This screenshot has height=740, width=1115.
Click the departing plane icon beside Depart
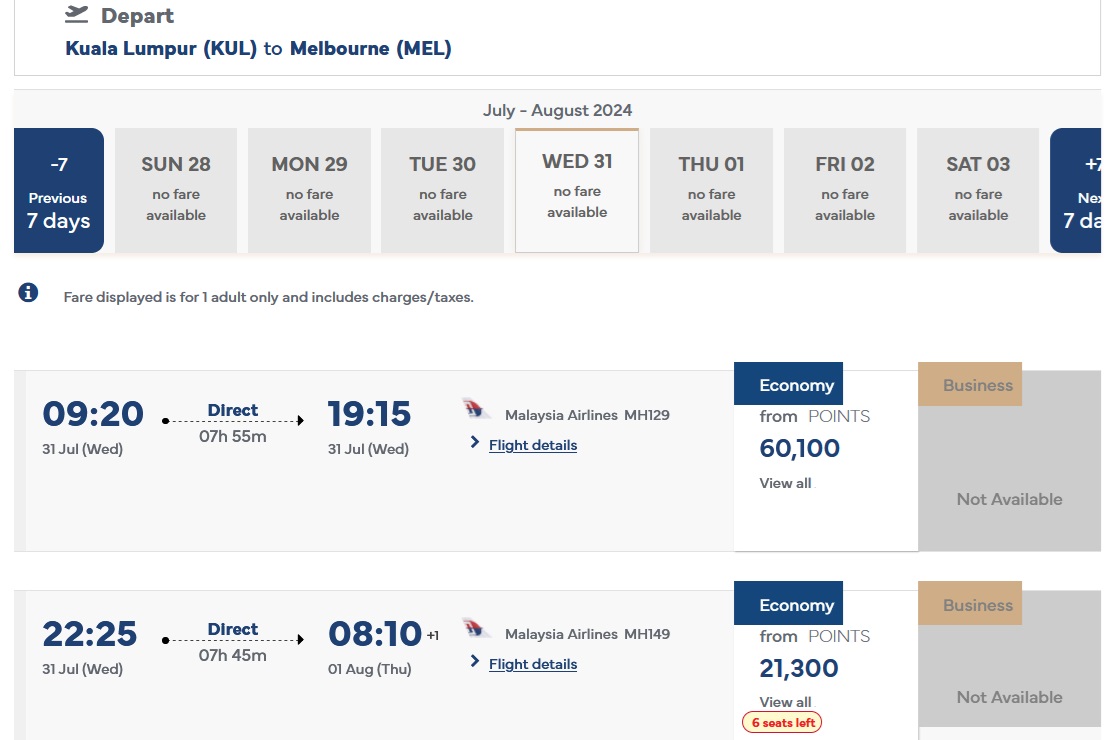[x=77, y=15]
